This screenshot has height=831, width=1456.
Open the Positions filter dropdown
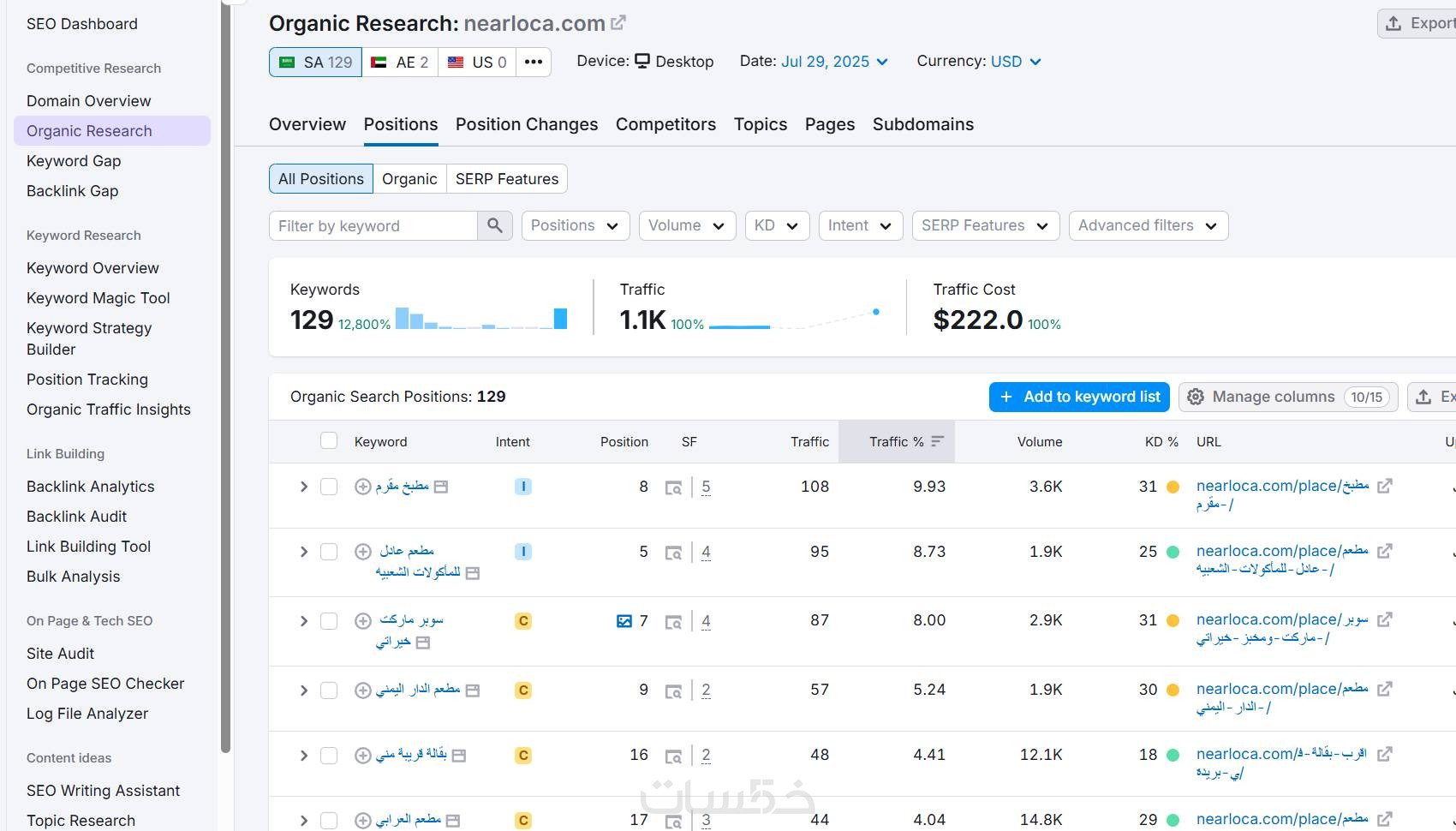coord(576,225)
